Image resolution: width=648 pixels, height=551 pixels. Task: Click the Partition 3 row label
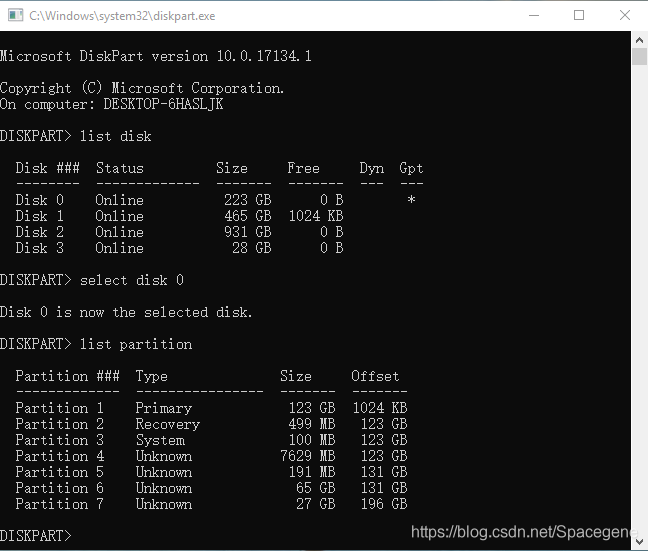(x=60, y=440)
